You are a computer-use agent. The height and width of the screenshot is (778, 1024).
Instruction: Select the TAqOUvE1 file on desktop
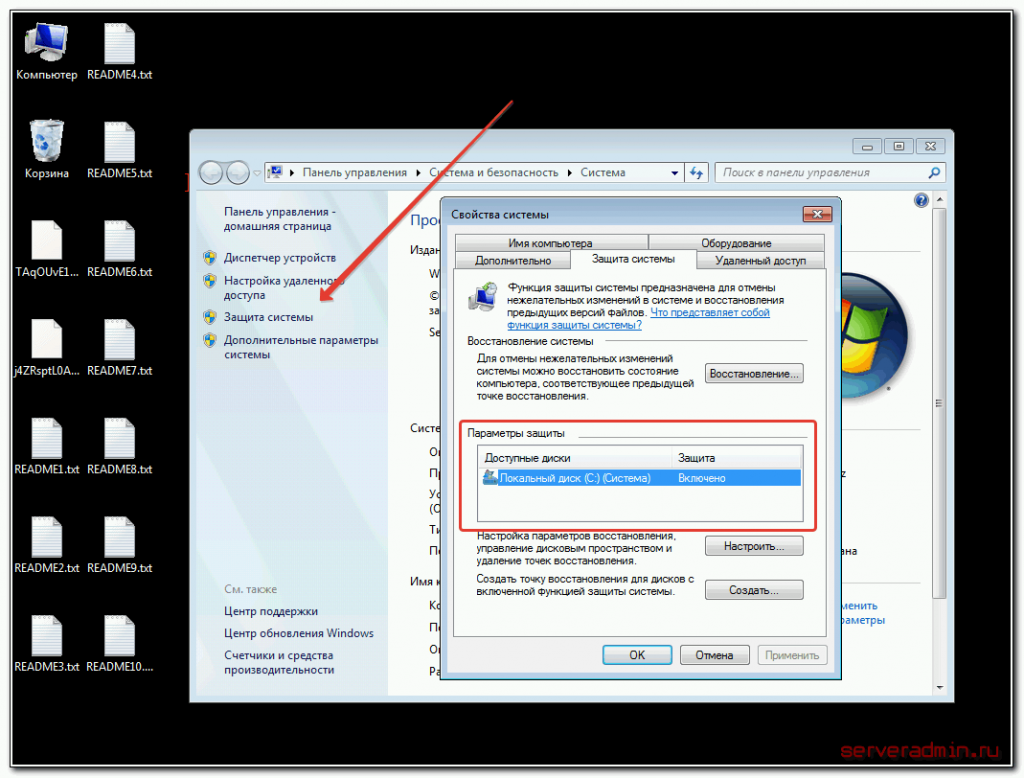coord(46,245)
